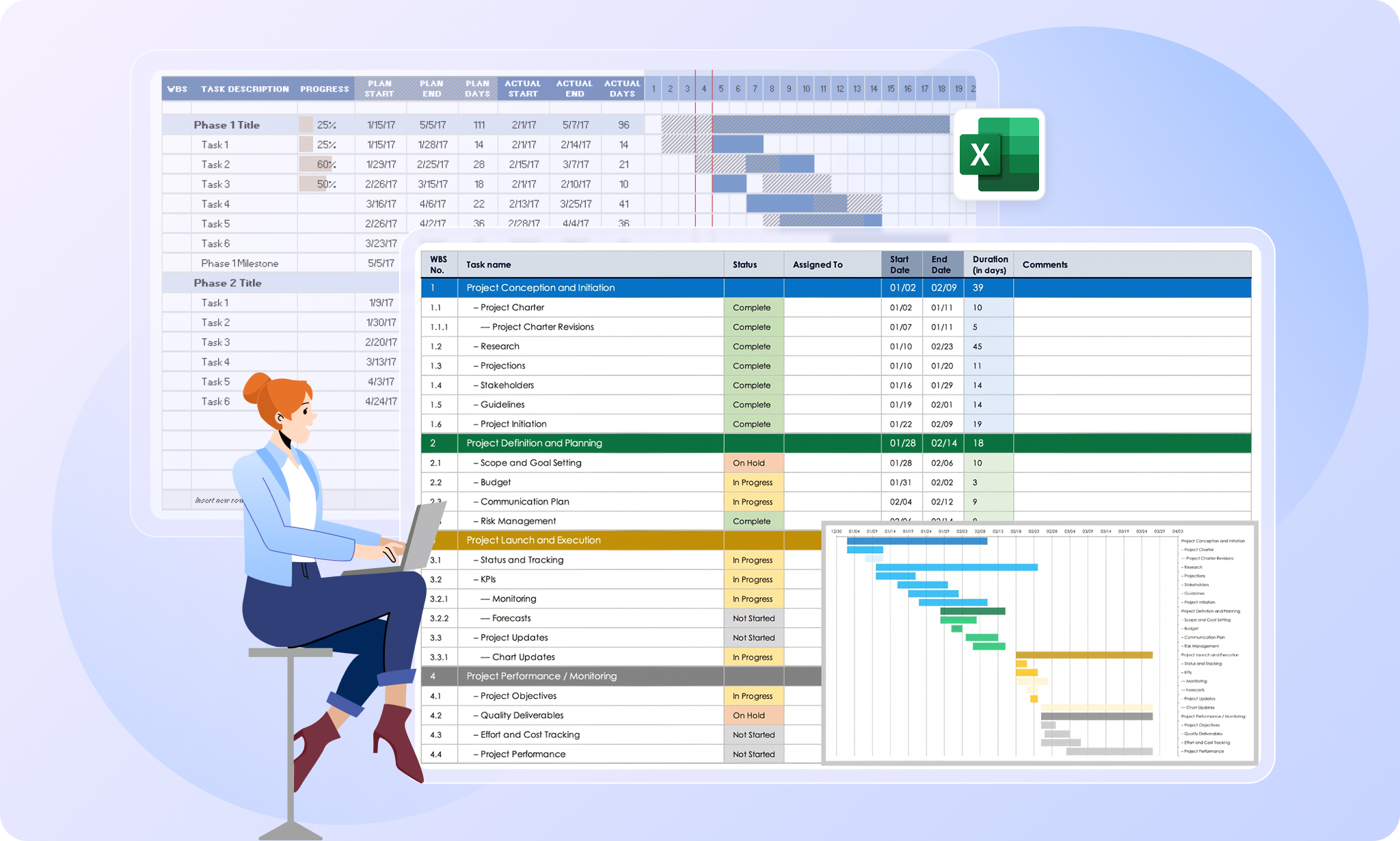Click the Not Started status in row 4.4
Viewport: 1400px width, 841px height.
753,755
